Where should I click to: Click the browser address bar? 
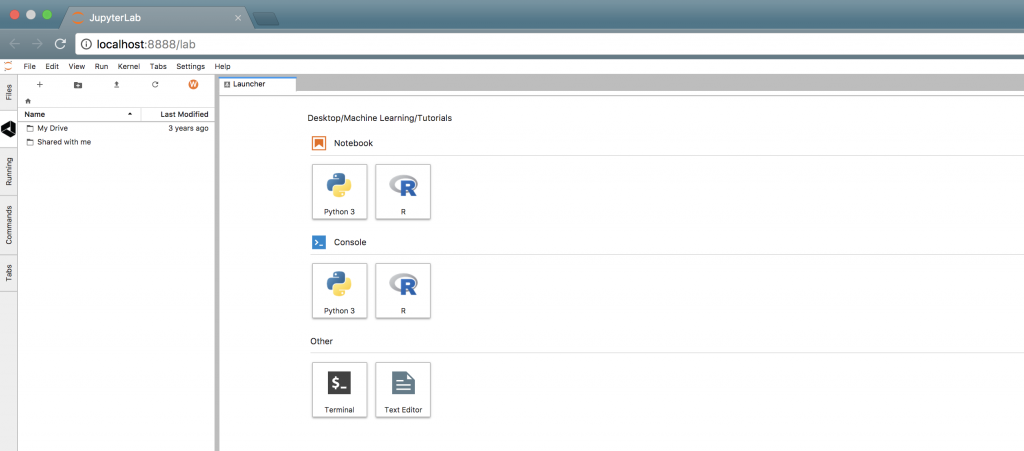500,44
